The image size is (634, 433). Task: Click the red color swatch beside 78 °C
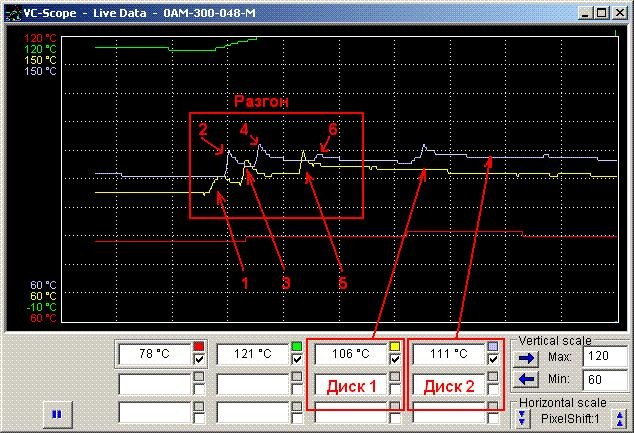click(x=199, y=346)
